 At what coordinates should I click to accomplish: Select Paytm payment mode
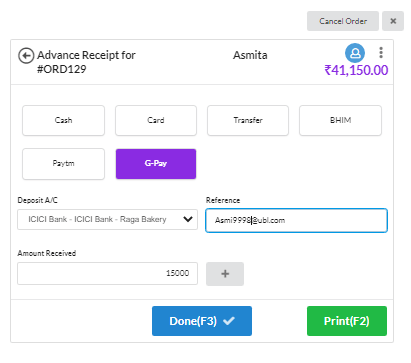pos(63,164)
